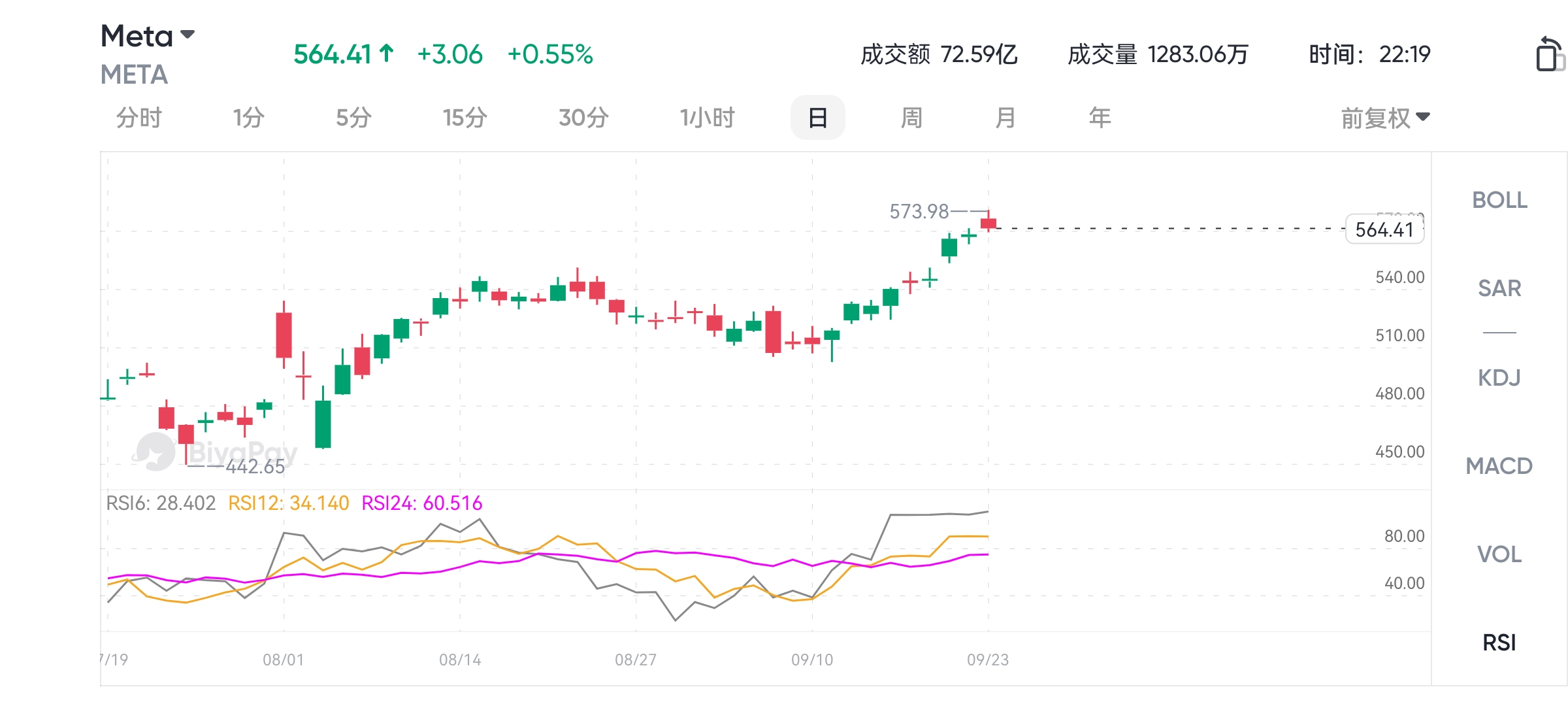Screen dimensions: 1568x706
Task: Click the +3.06 price change value
Action: click(x=449, y=54)
